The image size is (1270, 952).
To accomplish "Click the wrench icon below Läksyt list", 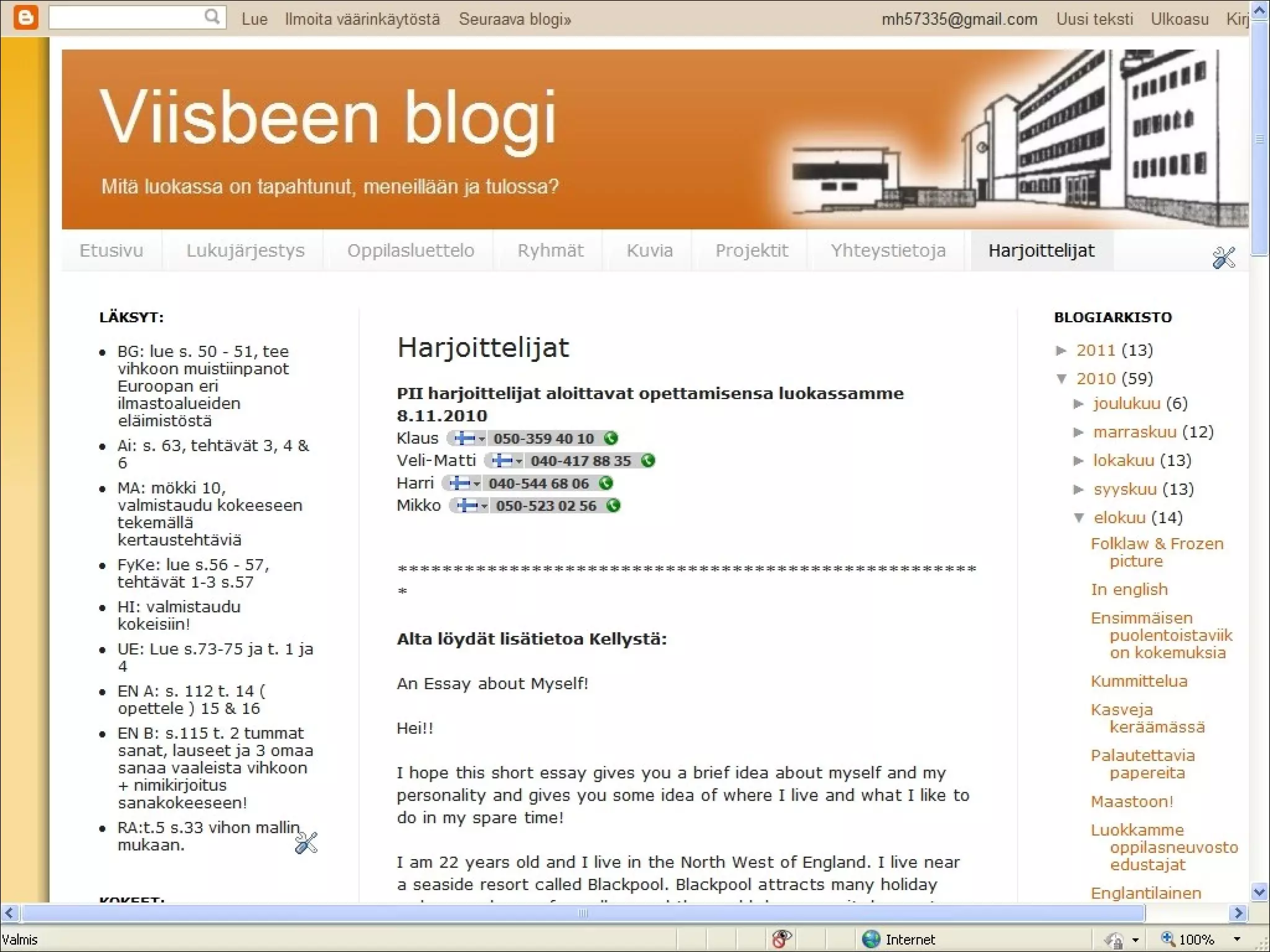I will pos(306,843).
